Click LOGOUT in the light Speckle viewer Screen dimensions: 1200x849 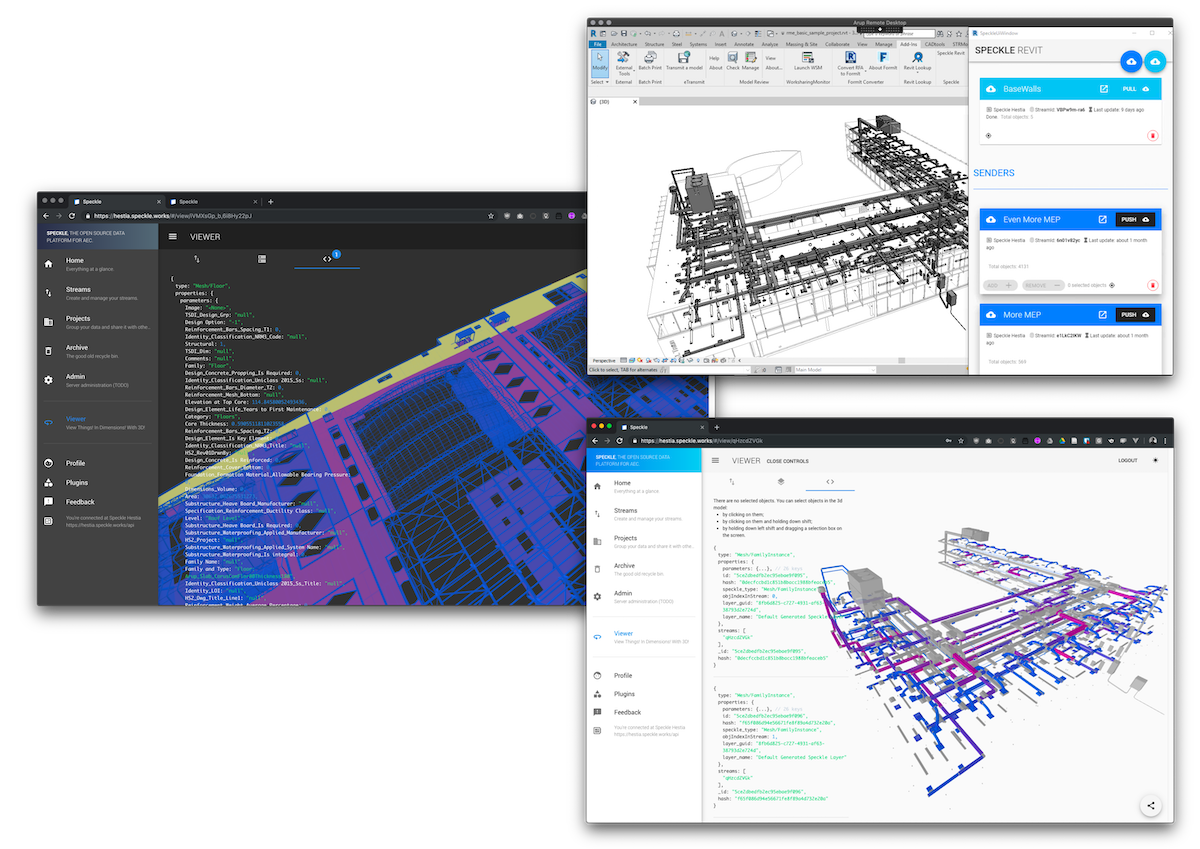pos(1127,461)
